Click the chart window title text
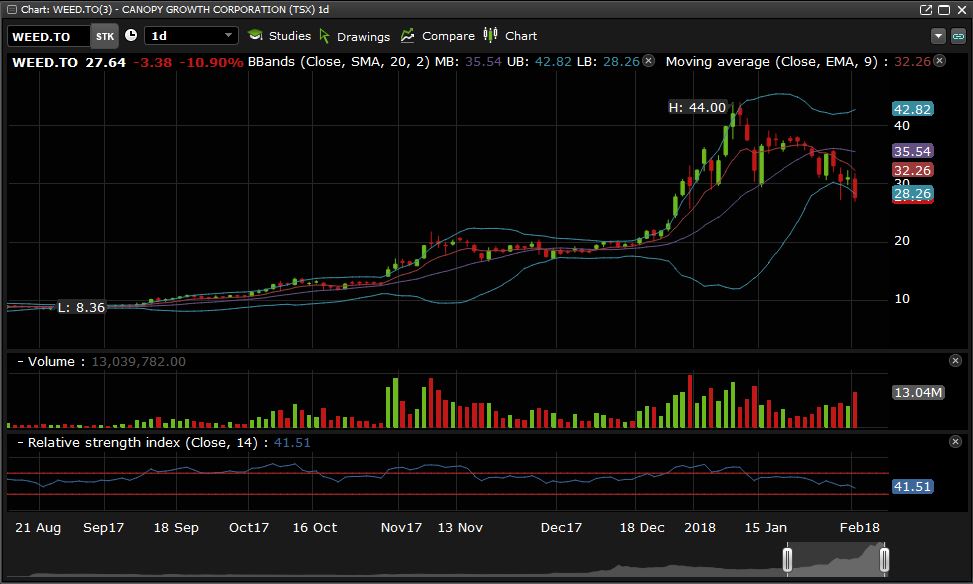This screenshot has width=973, height=584. 175,9
